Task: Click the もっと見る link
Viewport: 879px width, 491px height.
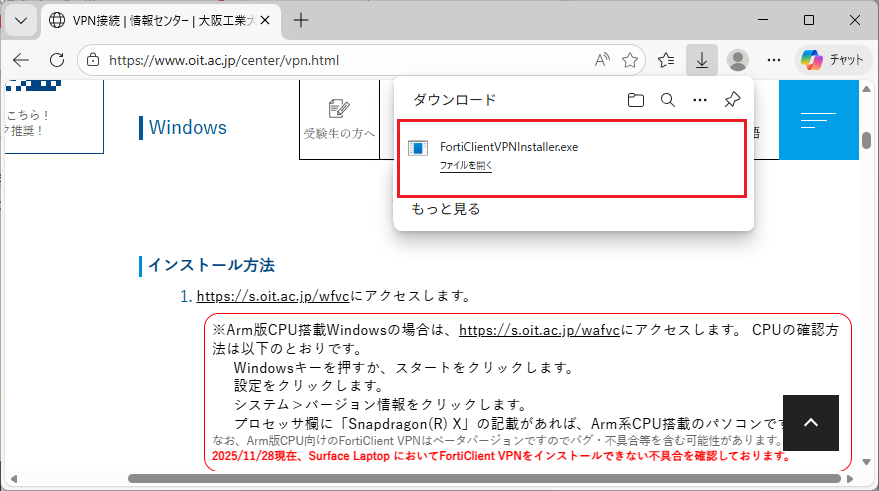Action: click(446, 209)
